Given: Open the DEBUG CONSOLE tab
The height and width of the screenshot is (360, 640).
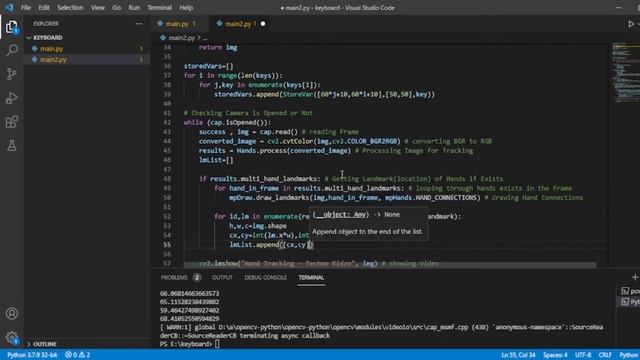Looking at the screenshot, I should (265, 277).
